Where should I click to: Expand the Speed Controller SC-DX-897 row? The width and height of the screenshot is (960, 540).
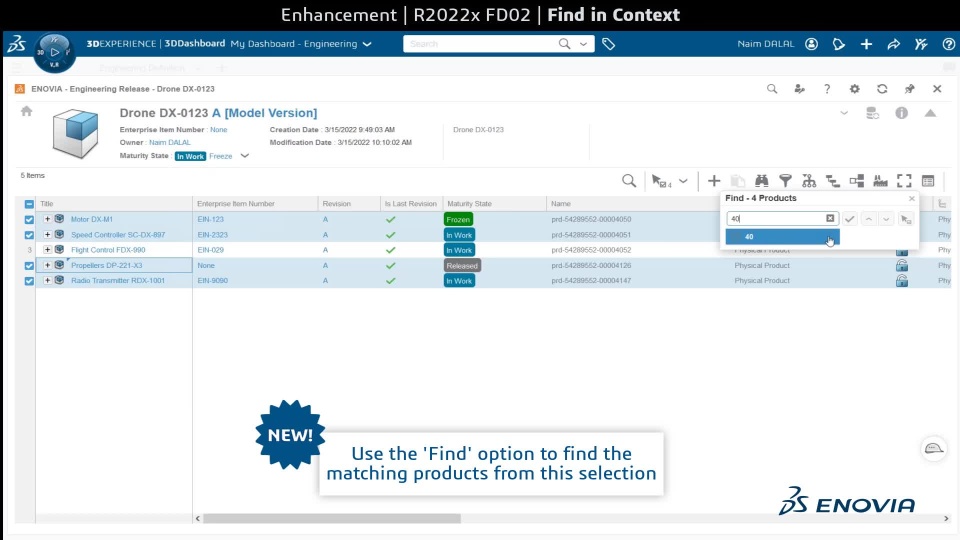tap(47, 234)
